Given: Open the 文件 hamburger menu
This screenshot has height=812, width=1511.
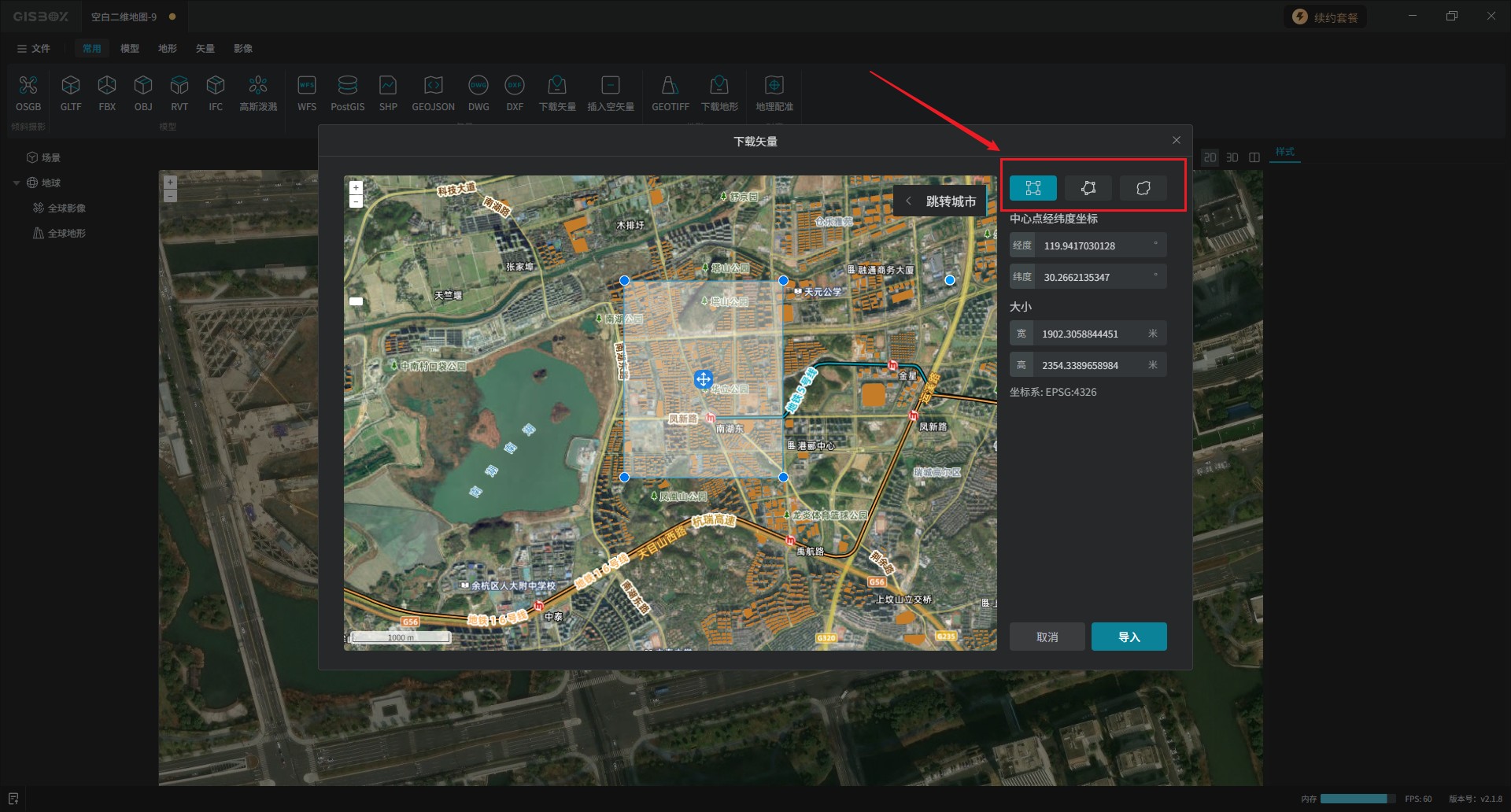Looking at the screenshot, I should tap(33, 49).
